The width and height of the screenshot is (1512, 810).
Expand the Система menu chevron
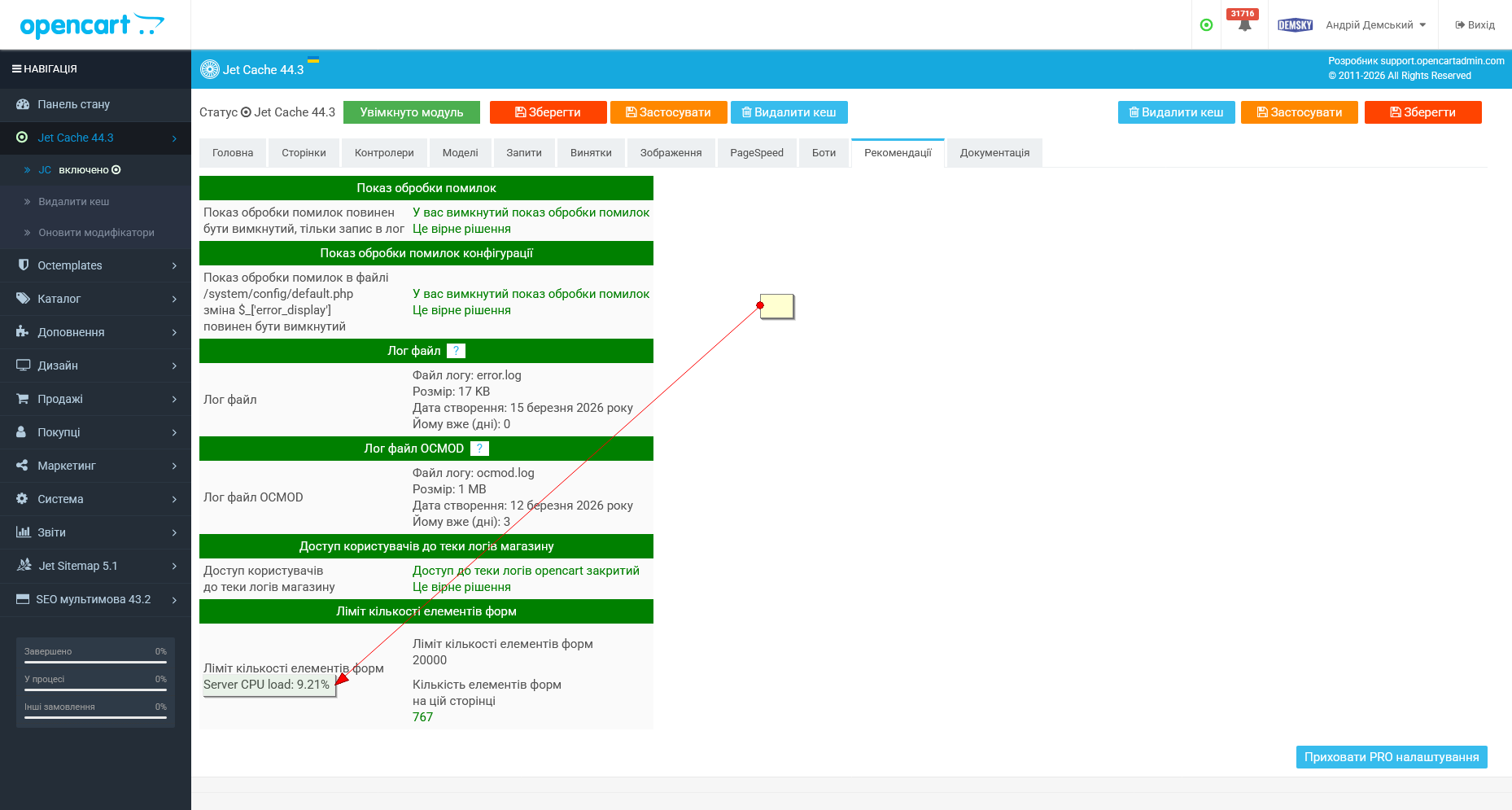pyautogui.click(x=174, y=500)
